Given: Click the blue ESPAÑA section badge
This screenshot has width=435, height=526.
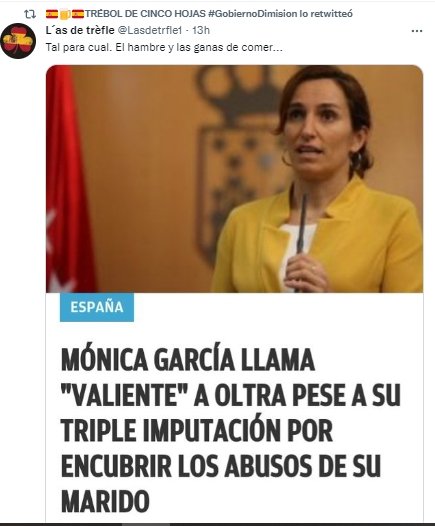Looking at the screenshot, I should click(97, 307).
